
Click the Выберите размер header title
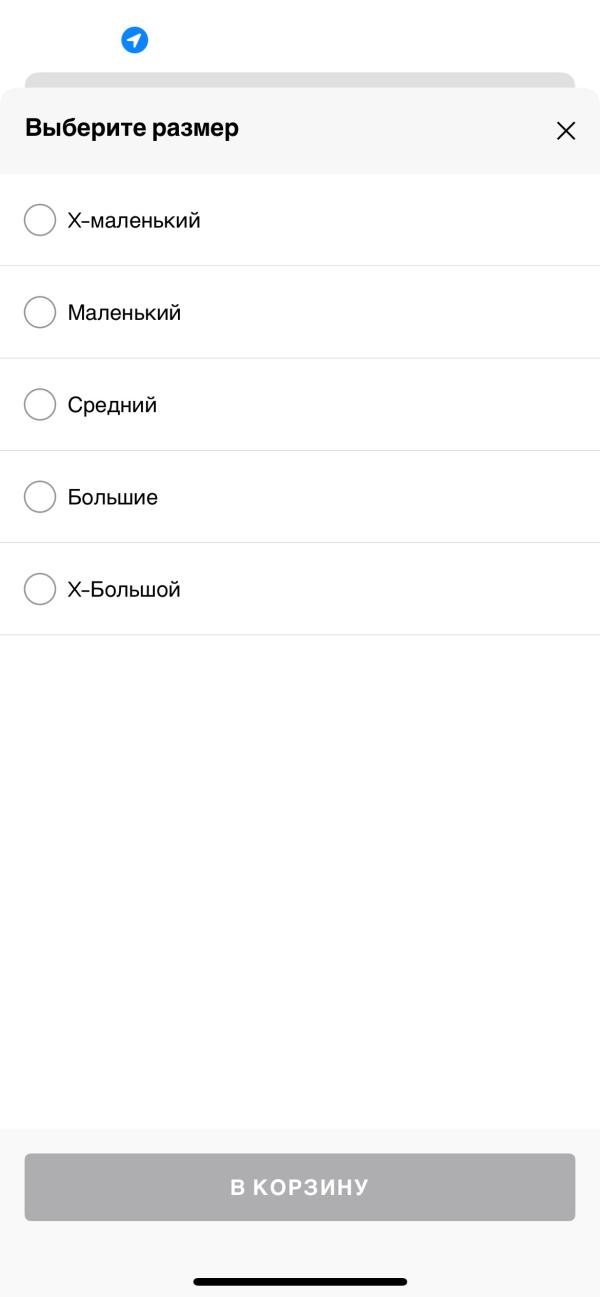[132, 128]
